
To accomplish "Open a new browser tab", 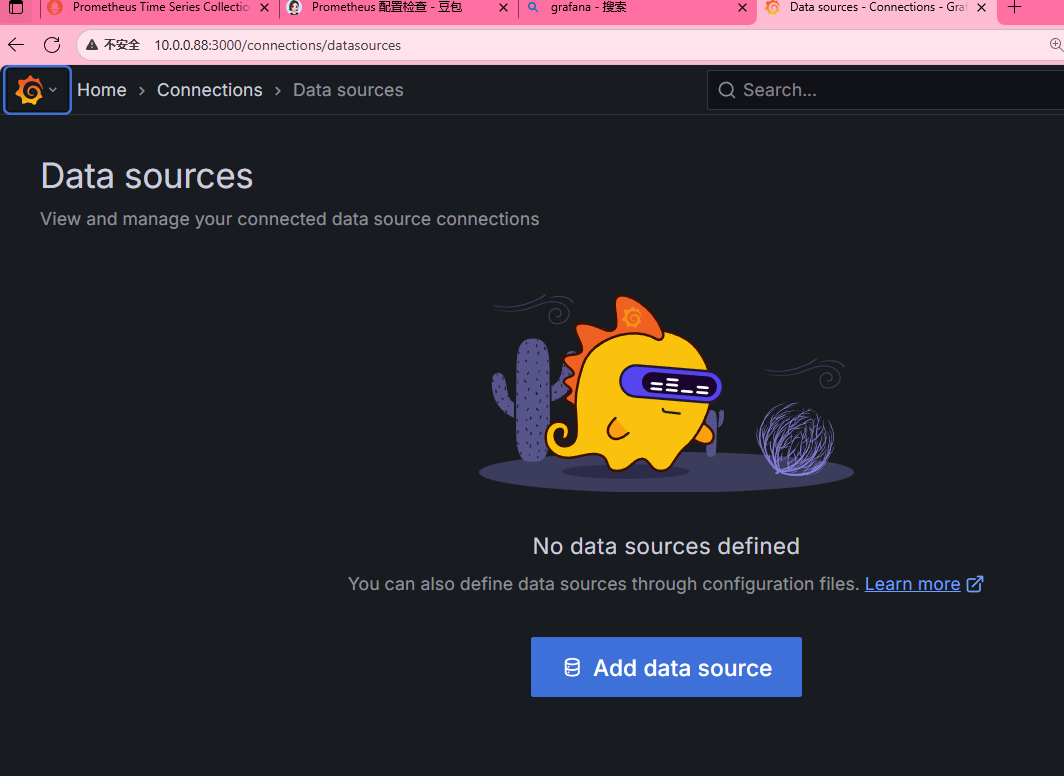I will (1014, 7).
